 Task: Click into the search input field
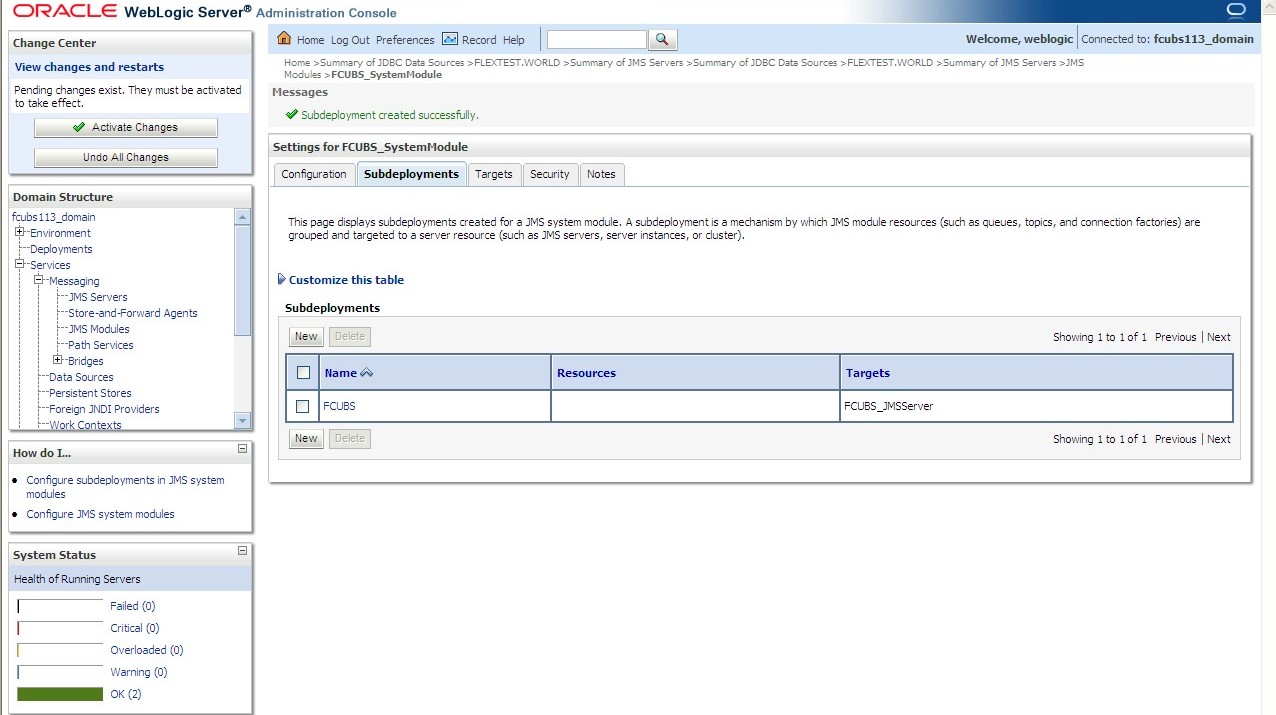tap(597, 40)
